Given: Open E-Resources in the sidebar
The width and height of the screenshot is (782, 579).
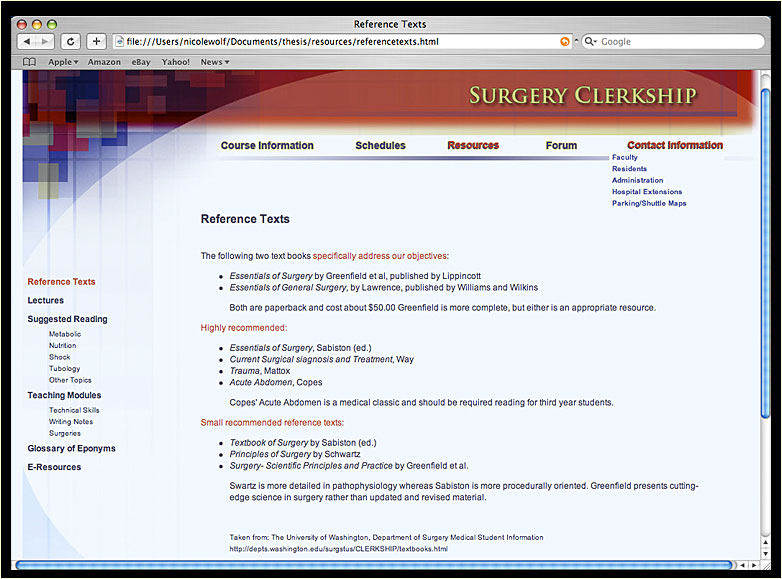Looking at the screenshot, I should pyautogui.click(x=54, y=467).
